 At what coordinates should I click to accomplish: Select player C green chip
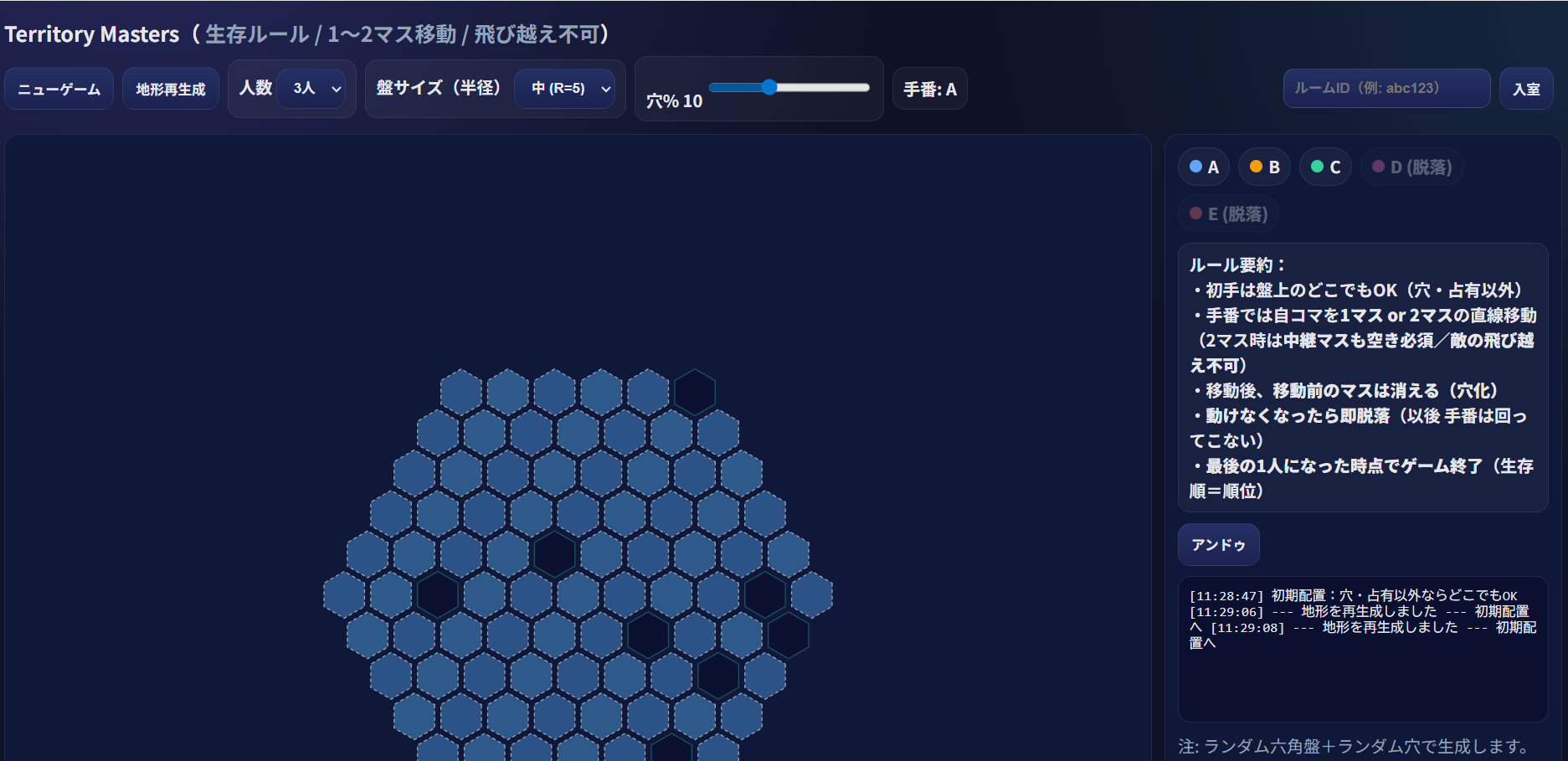tap(1325, 167)
